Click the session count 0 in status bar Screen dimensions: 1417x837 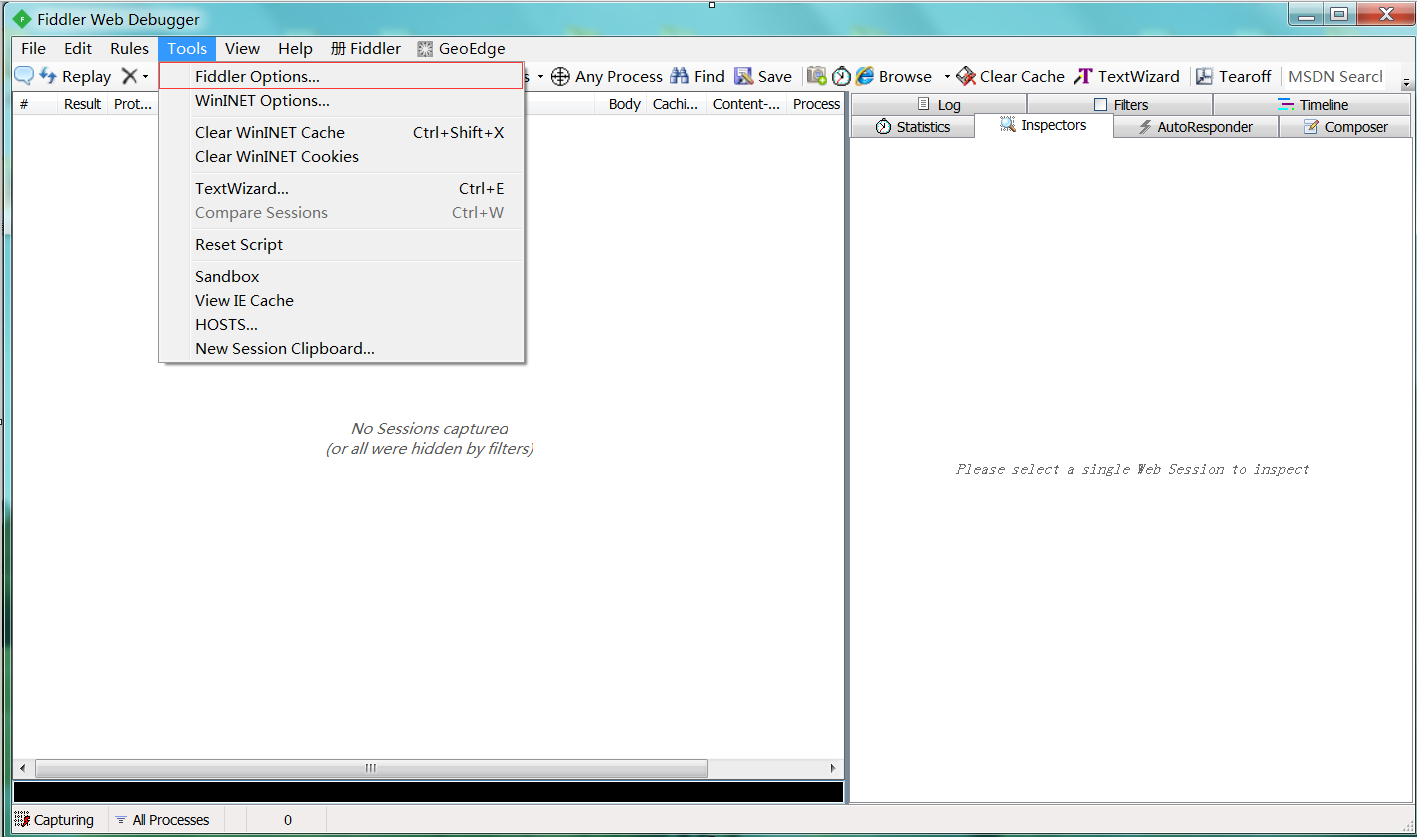point(288,820)
